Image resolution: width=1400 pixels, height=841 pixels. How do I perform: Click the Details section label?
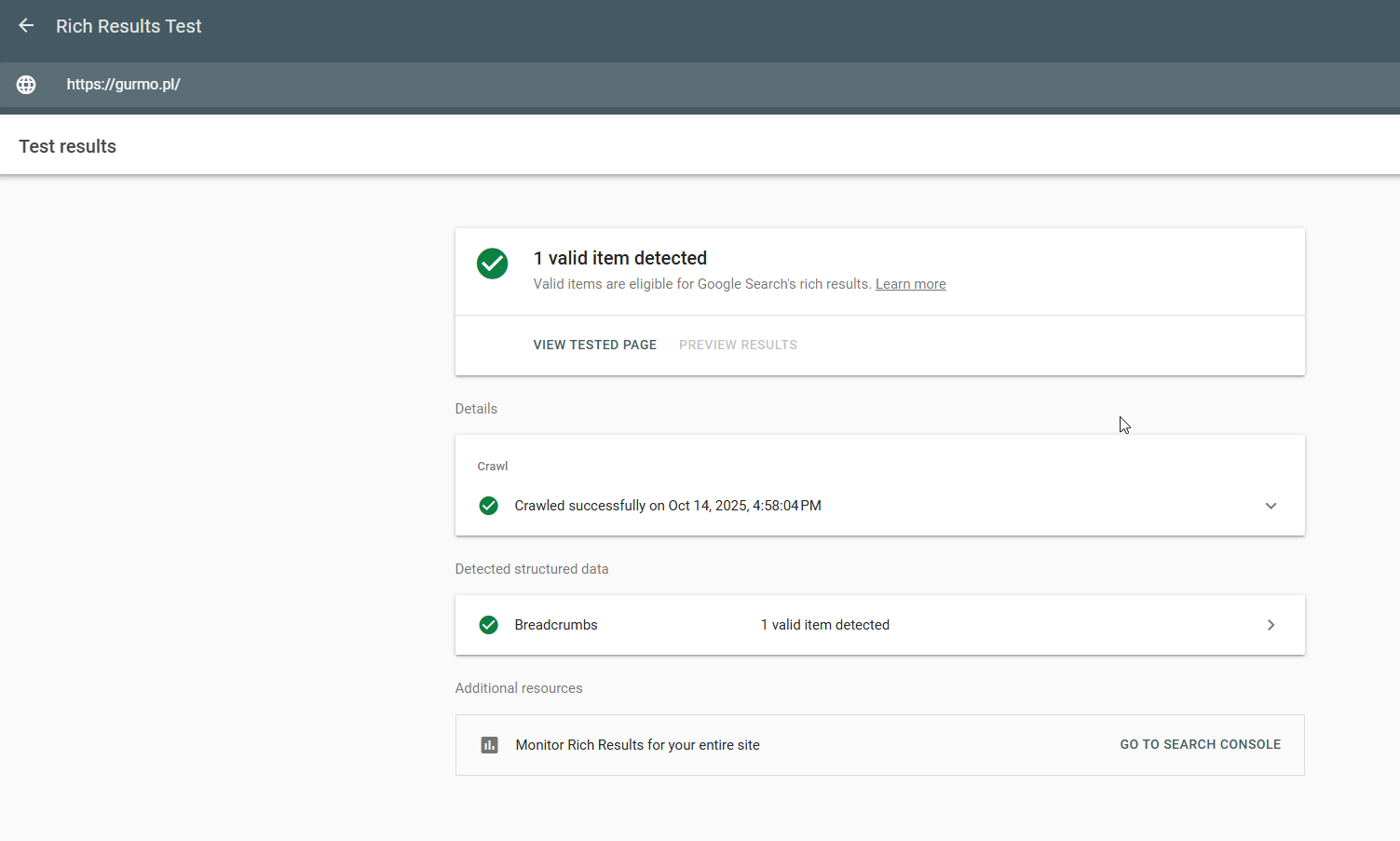coord(476,409)
